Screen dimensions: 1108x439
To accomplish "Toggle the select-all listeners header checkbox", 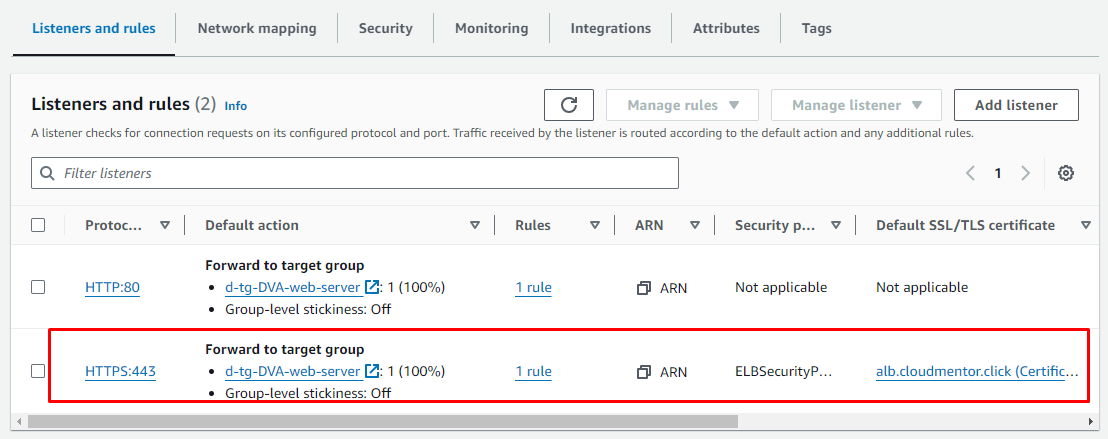I will (38, 225).
